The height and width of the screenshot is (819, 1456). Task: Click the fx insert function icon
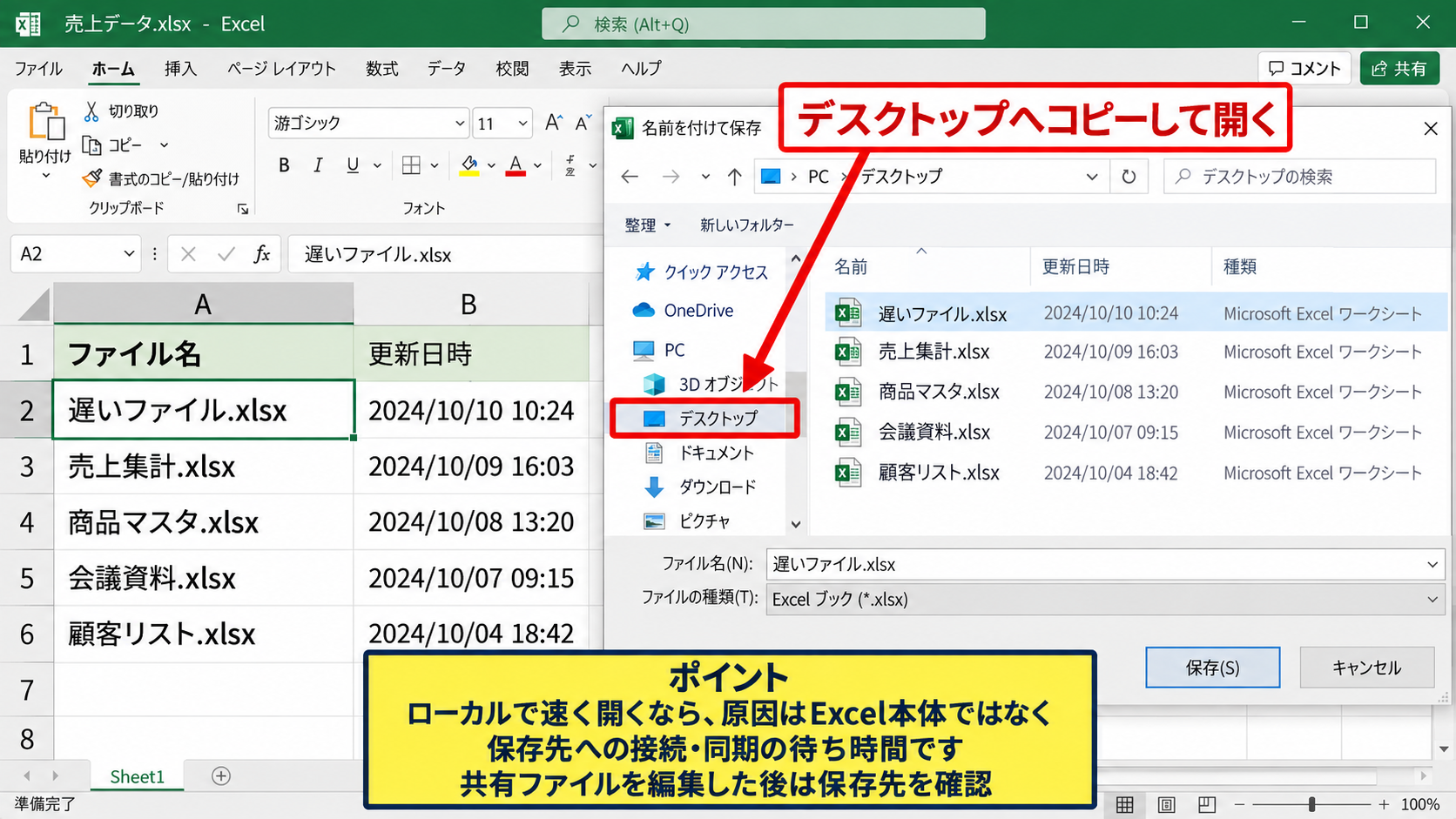261,254
